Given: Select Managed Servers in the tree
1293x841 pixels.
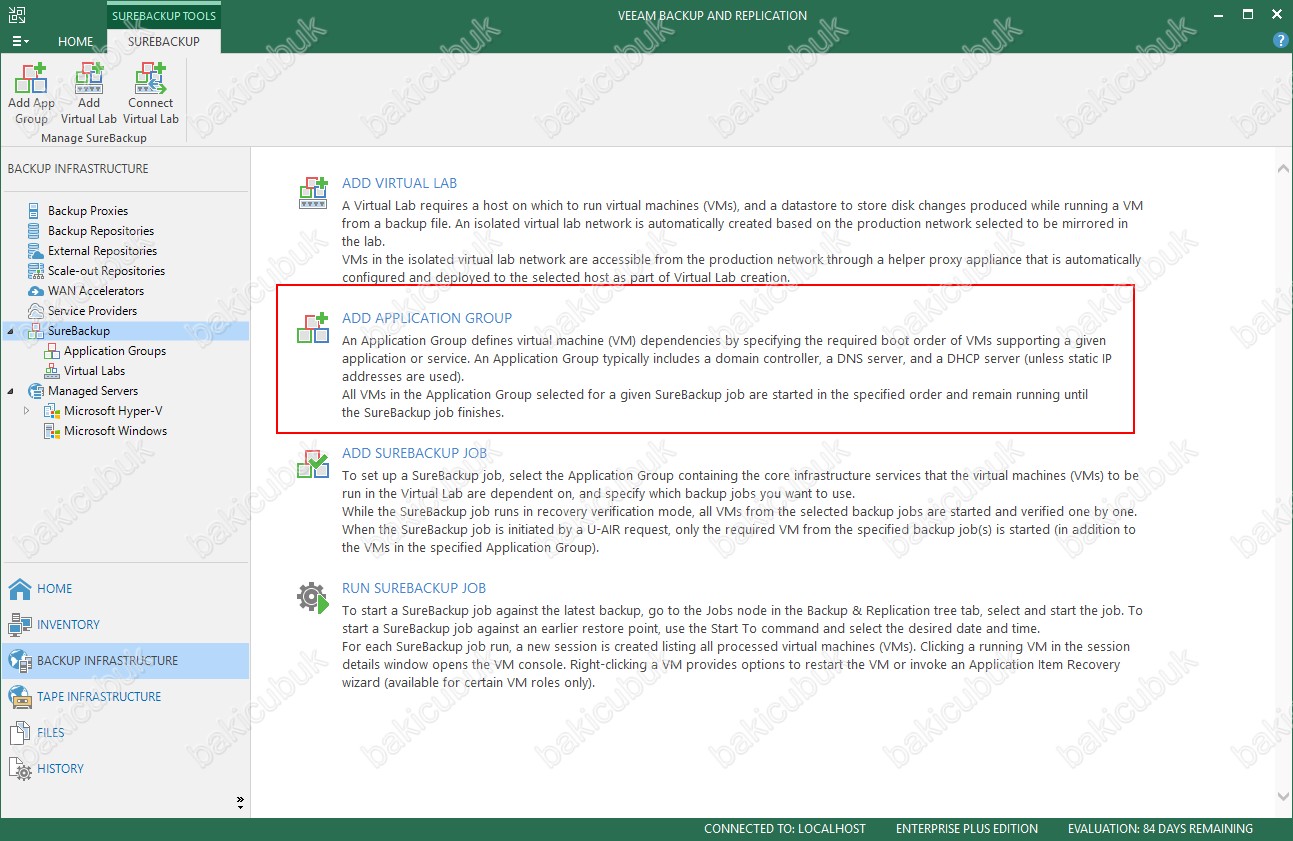Looking at the screenshot, I should (x=93, y=391).
